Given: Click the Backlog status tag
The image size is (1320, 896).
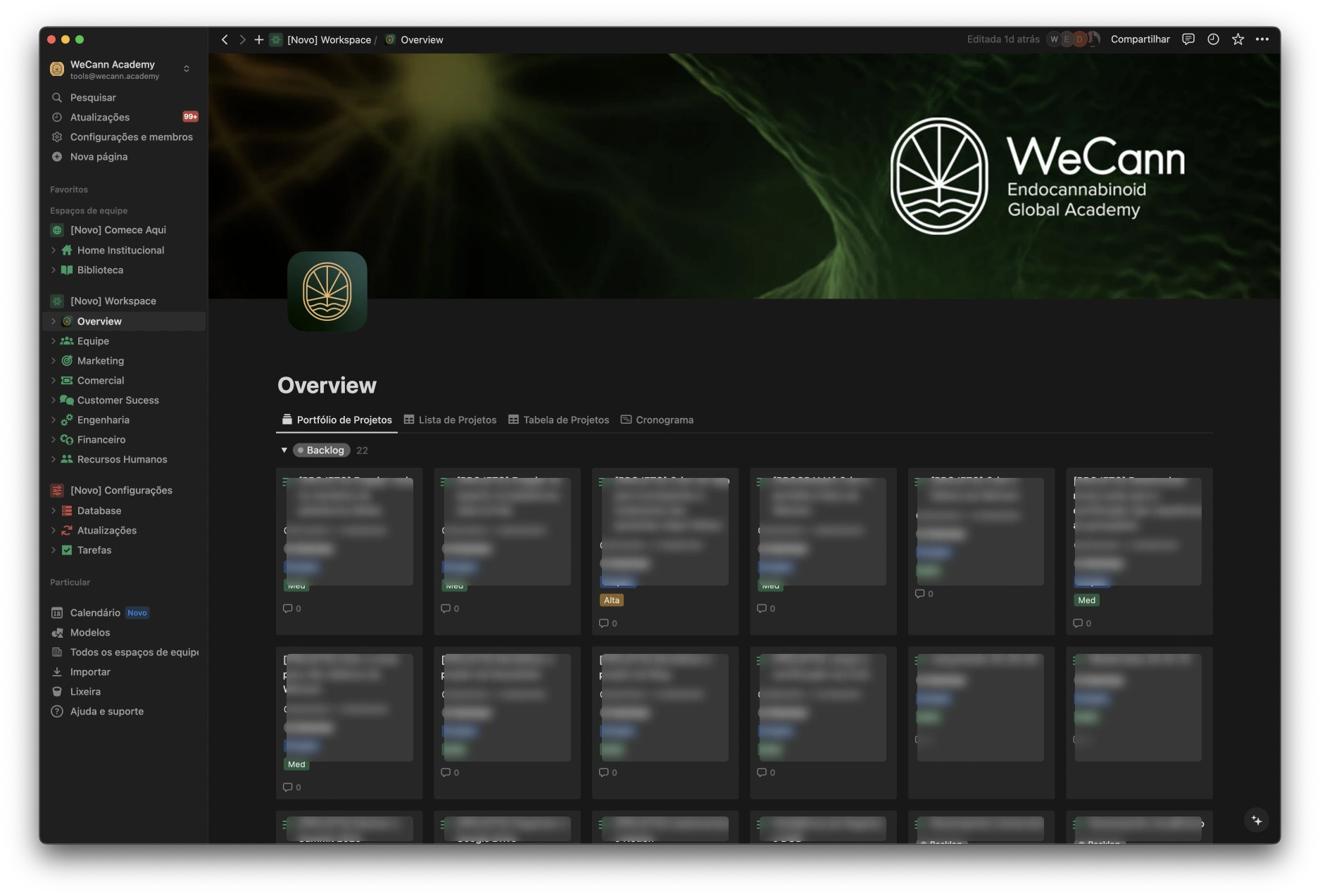Looking at the screenshot, I should click(x=322, y=450).
